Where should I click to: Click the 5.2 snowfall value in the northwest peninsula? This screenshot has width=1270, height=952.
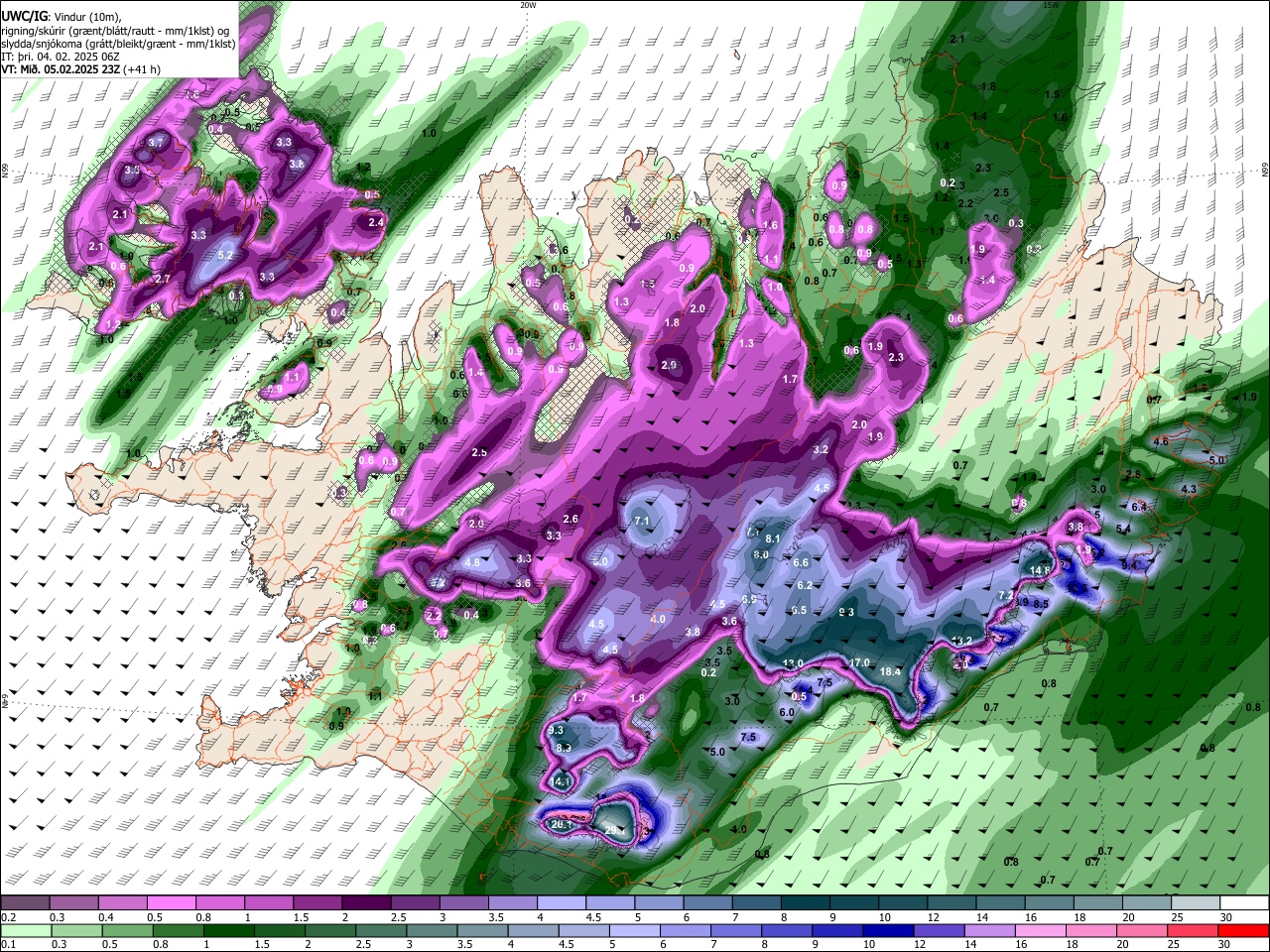224,255
